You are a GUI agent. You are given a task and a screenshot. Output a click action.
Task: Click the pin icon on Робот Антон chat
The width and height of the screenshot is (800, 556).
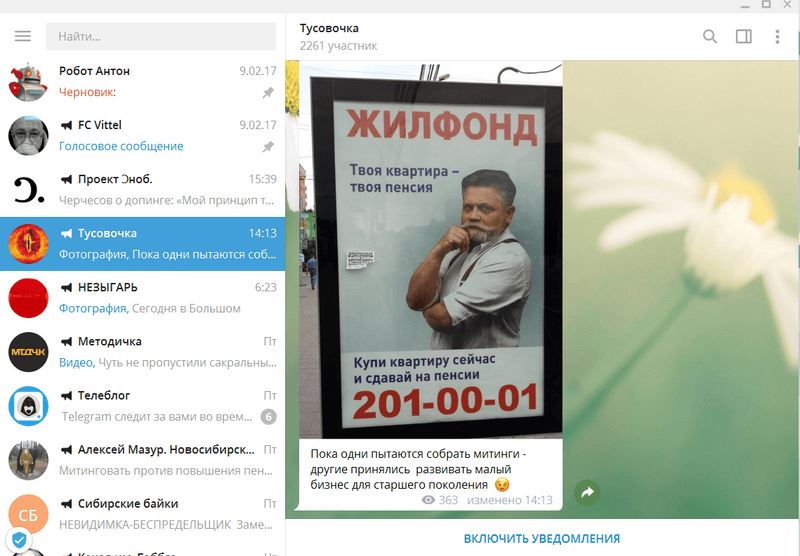pos(268,93)
